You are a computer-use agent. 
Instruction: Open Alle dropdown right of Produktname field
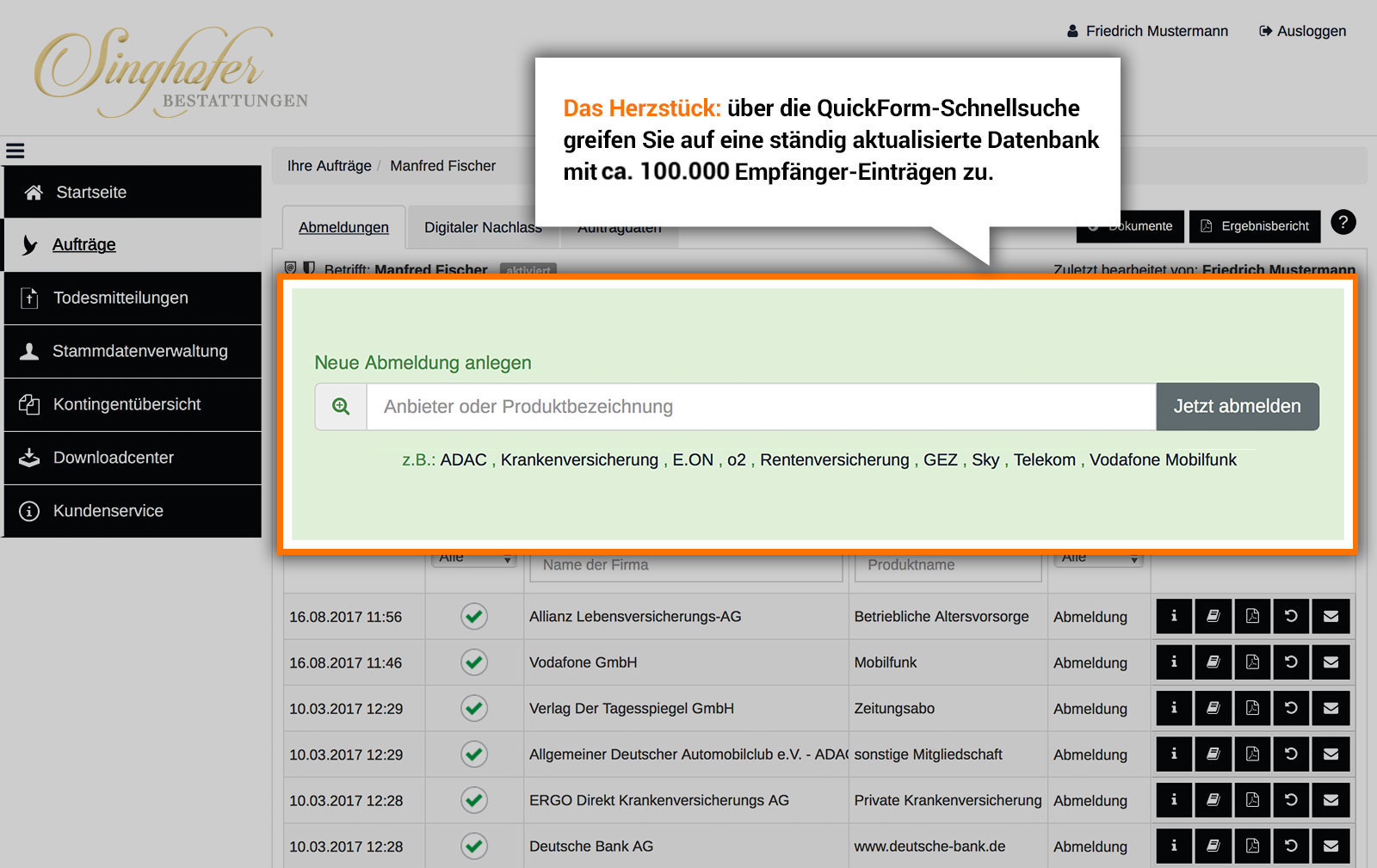(x=1099, y=559)
